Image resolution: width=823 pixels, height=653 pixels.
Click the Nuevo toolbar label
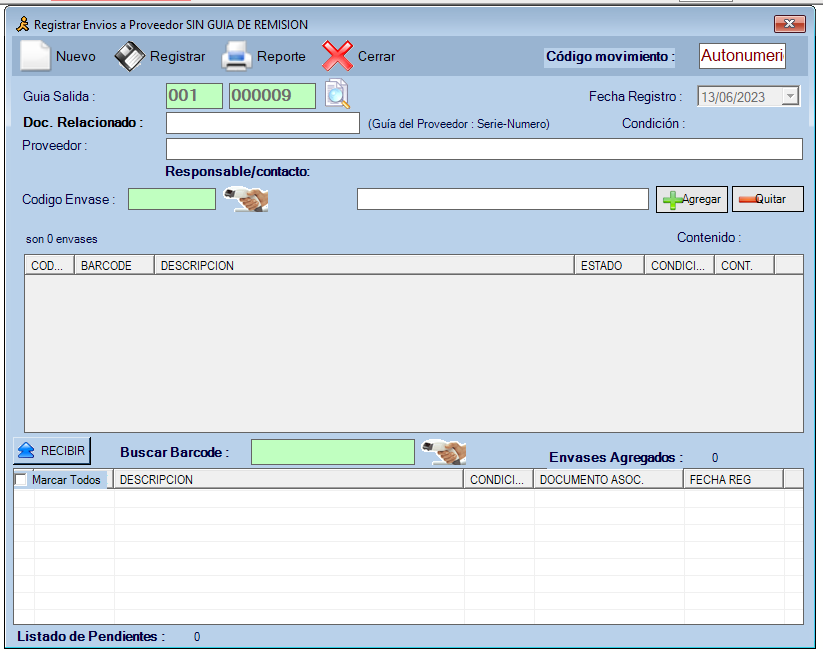[x=76, y=56]
